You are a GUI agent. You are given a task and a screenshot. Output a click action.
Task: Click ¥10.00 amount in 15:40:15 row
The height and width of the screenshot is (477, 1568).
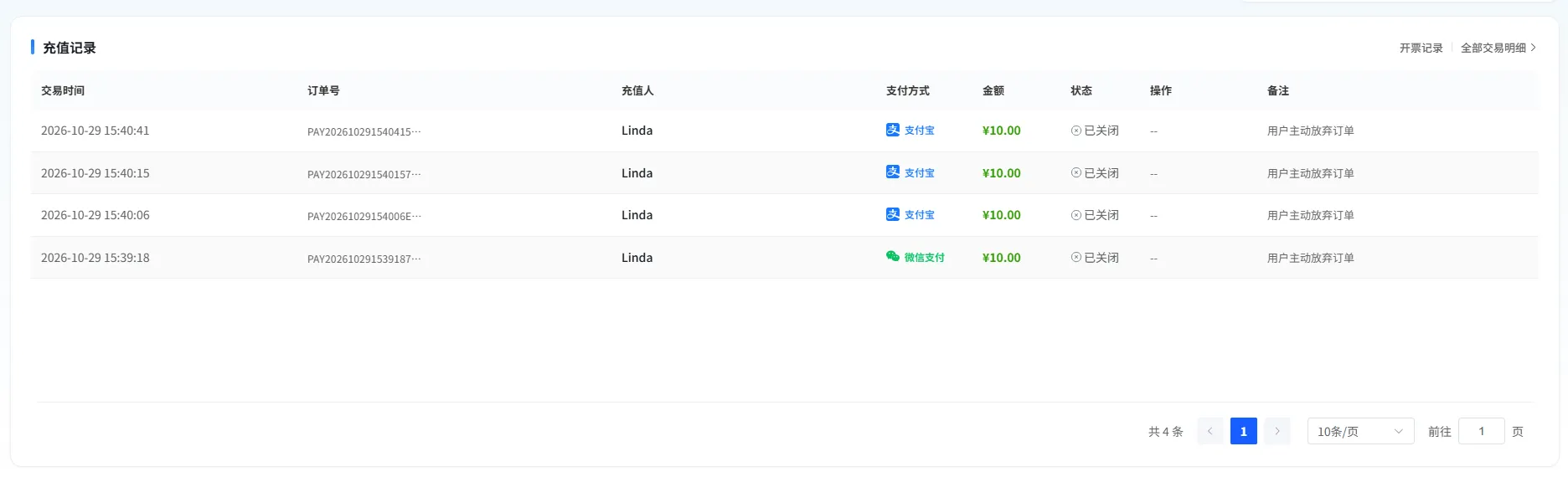click(x=1002, y=173)
